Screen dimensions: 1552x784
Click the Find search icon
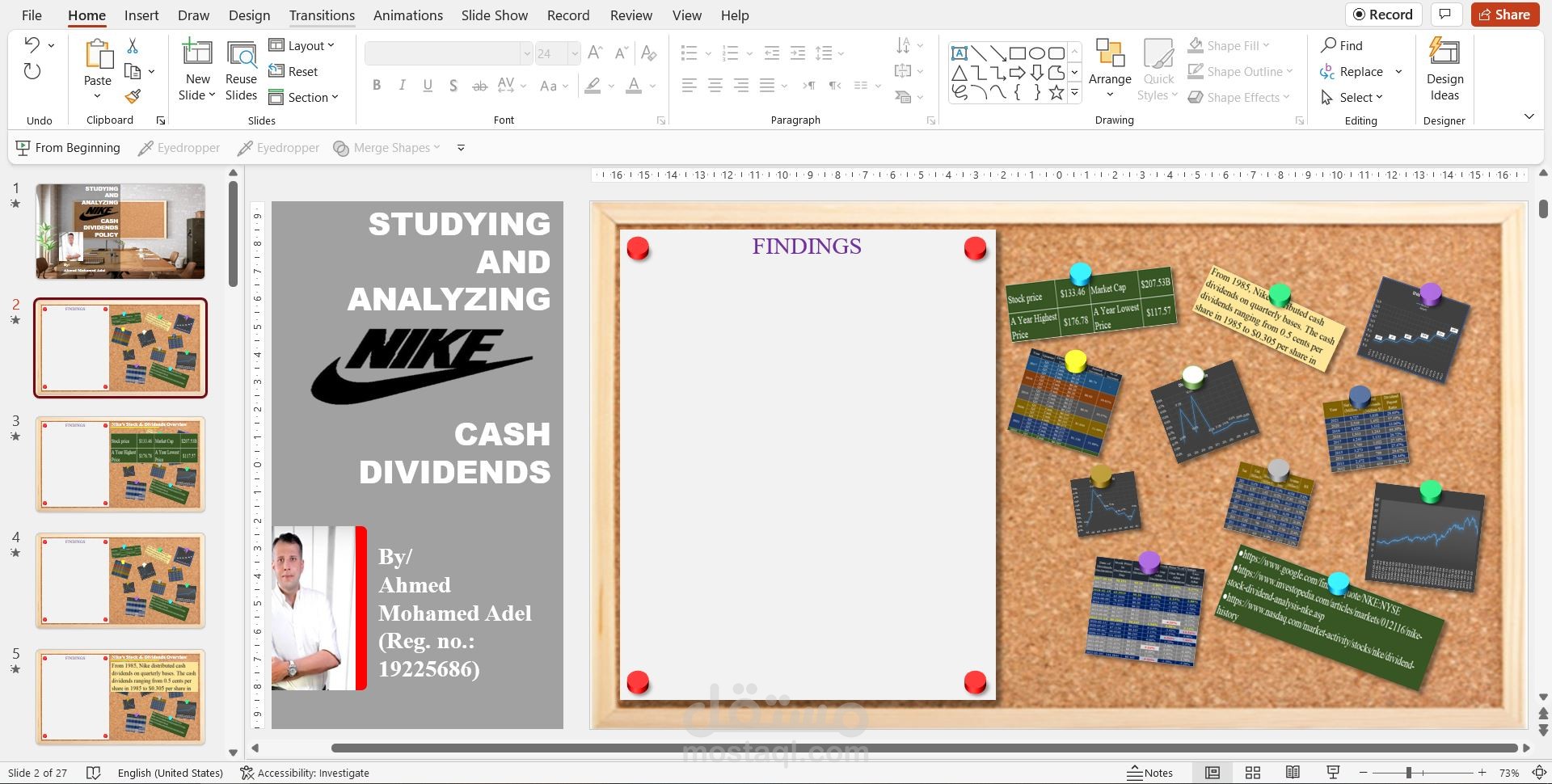(x=1342, y=46)
